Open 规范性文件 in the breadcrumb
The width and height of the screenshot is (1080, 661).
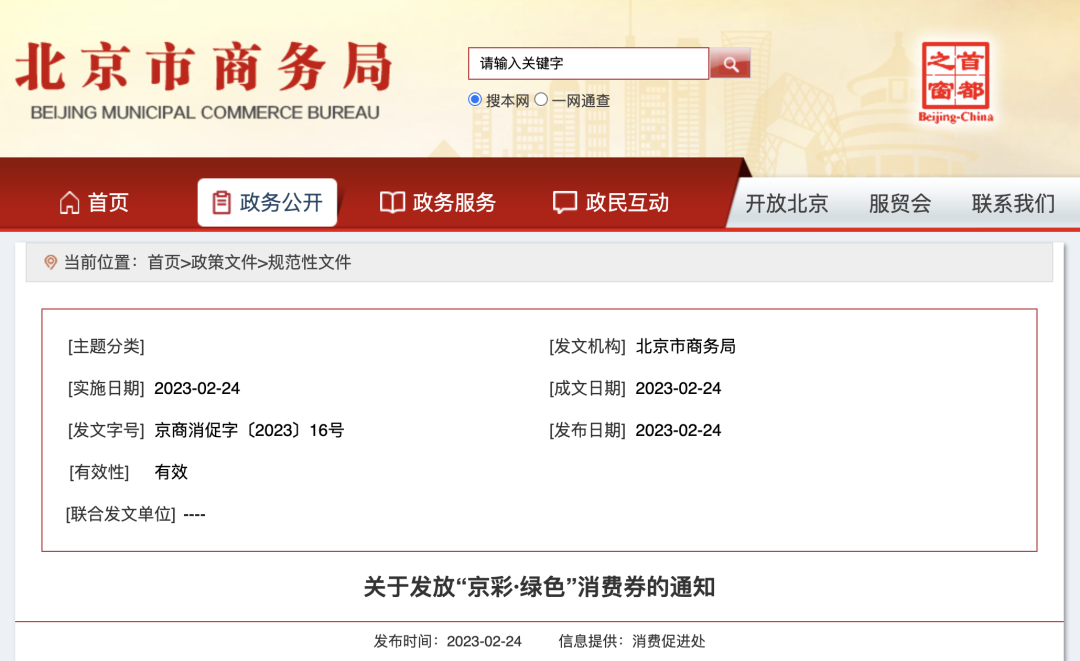coord(310,263)
